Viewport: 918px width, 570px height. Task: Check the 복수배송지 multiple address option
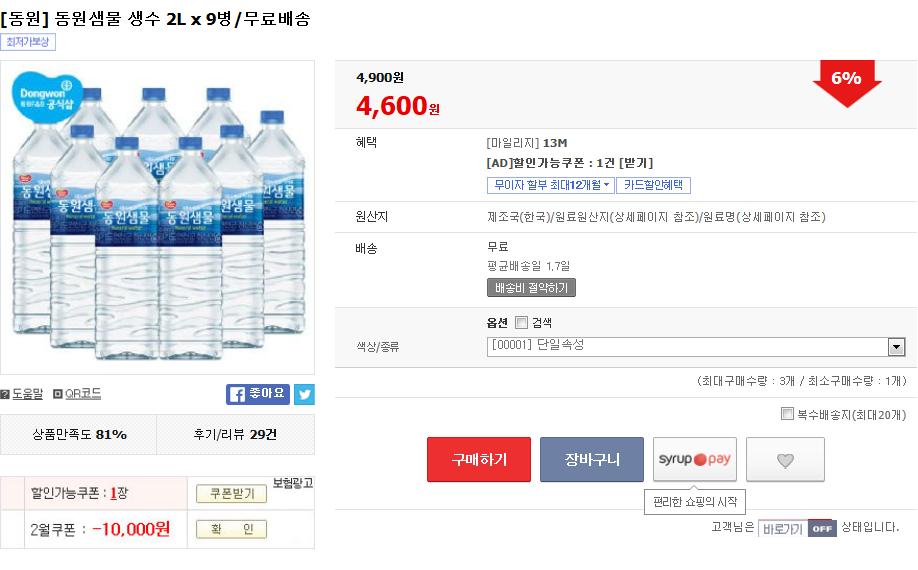tap(787, 414)
